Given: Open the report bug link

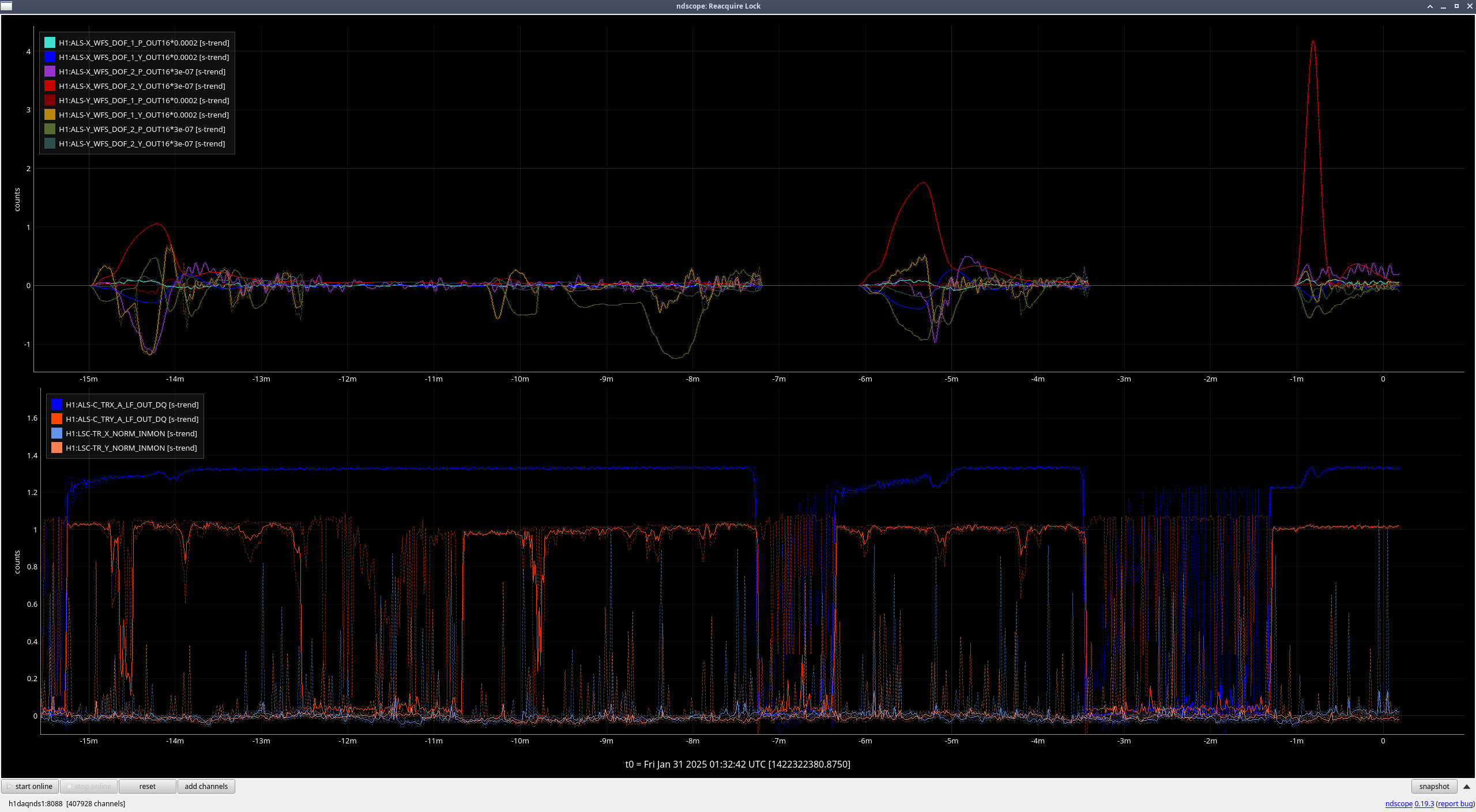Looking at the screenshot, I should tap(1455, 803).
